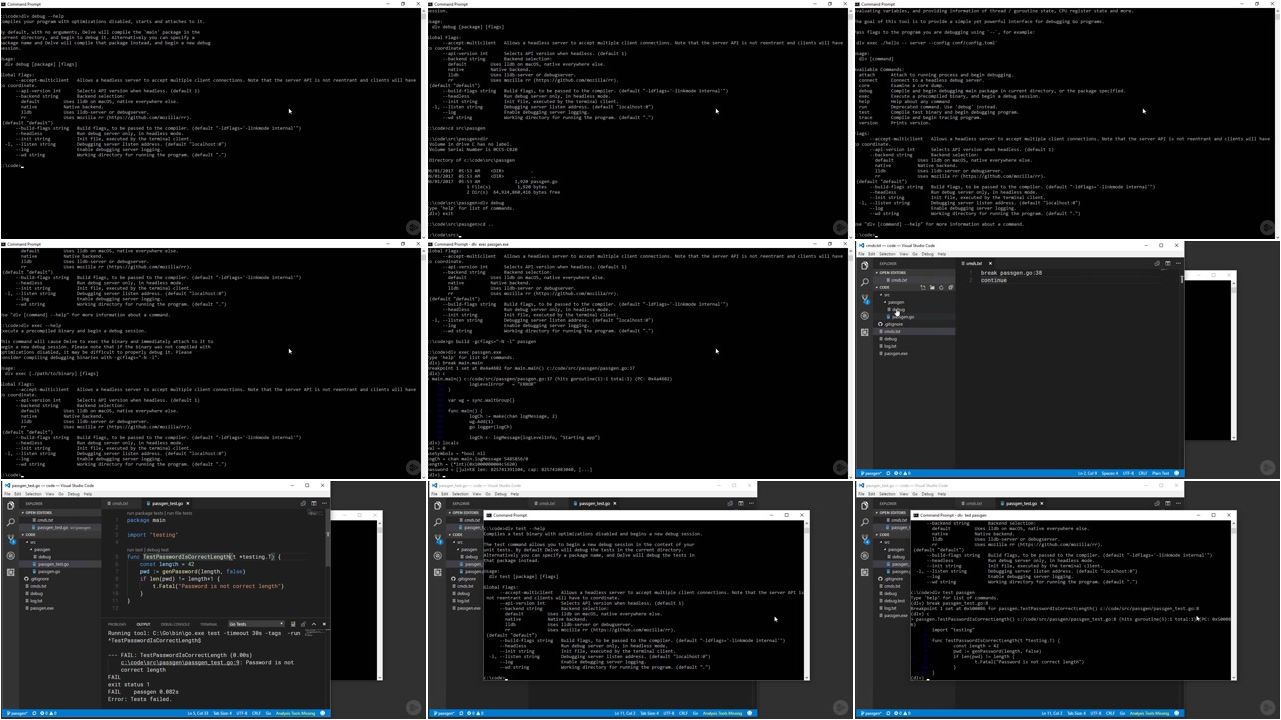Image resolution: width=1281 pixels, height=720 pixels.
Task: Open Search view in the Go Tests output VS Code window
Action: 11,522
